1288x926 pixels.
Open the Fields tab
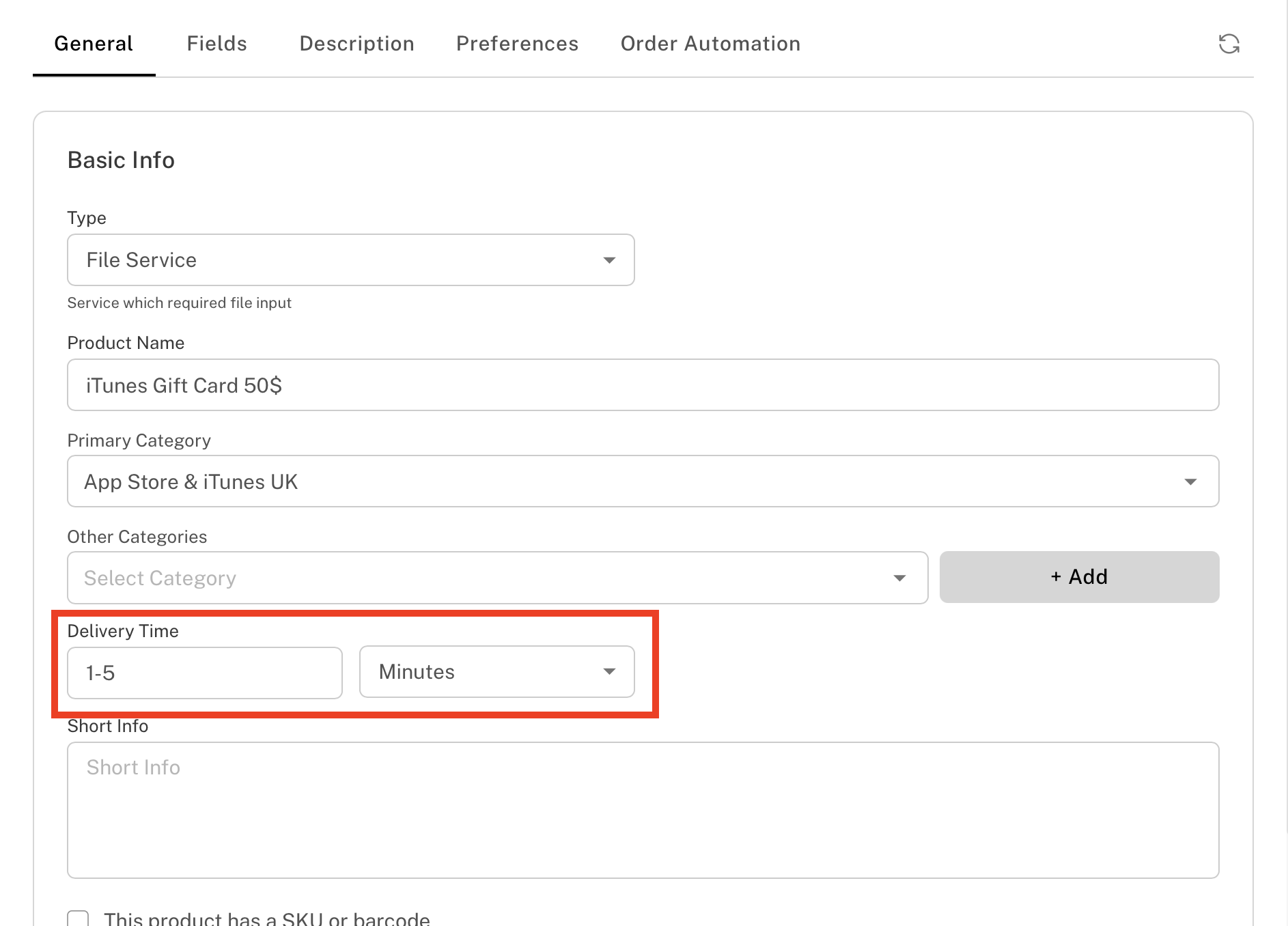(216, 44)
